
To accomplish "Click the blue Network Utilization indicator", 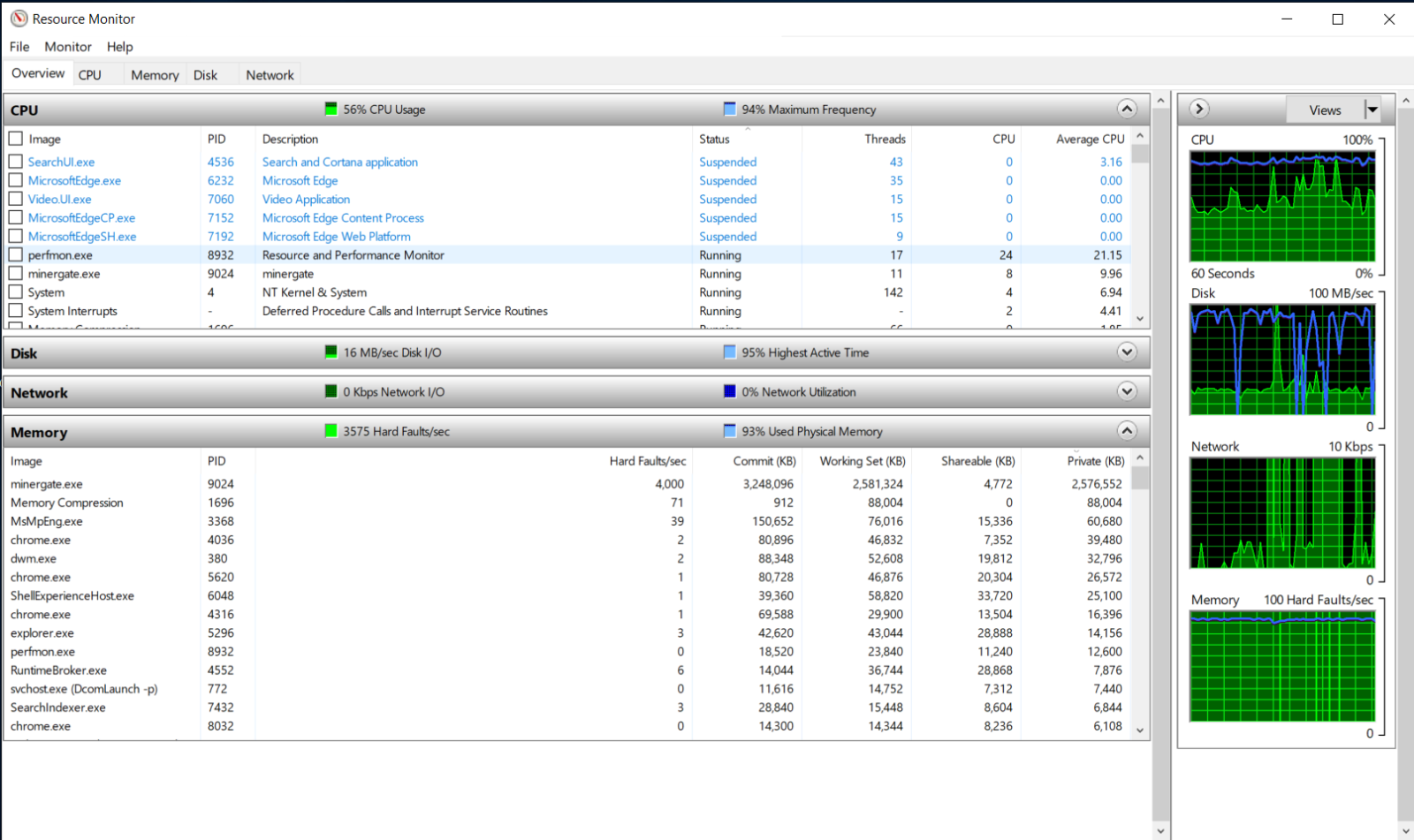I will pos(730,391).
